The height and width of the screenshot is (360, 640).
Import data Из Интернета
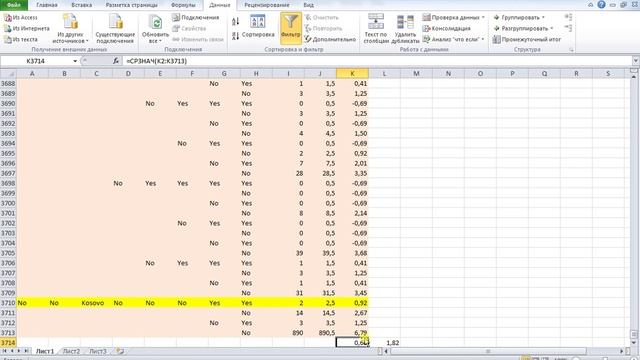click(x=27, y=29)
